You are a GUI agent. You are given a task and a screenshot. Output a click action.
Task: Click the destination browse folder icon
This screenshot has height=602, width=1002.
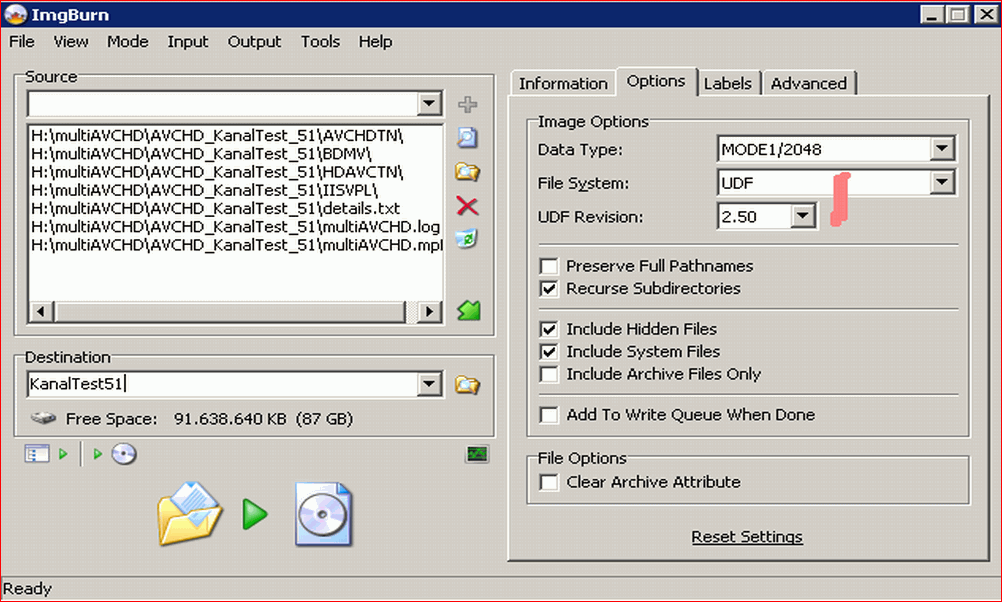coord(466,384)
